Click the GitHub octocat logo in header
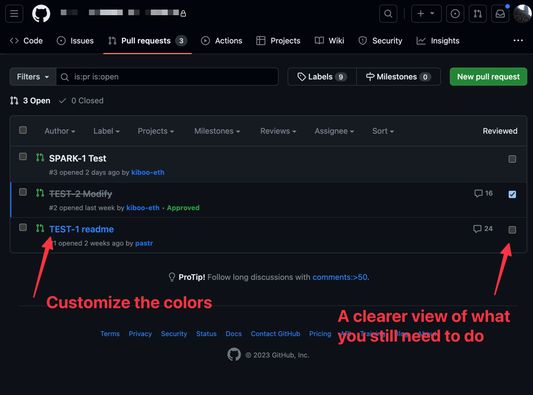This screenshot has height=395, width=533. pyautogui.click(x=41, y=14)
